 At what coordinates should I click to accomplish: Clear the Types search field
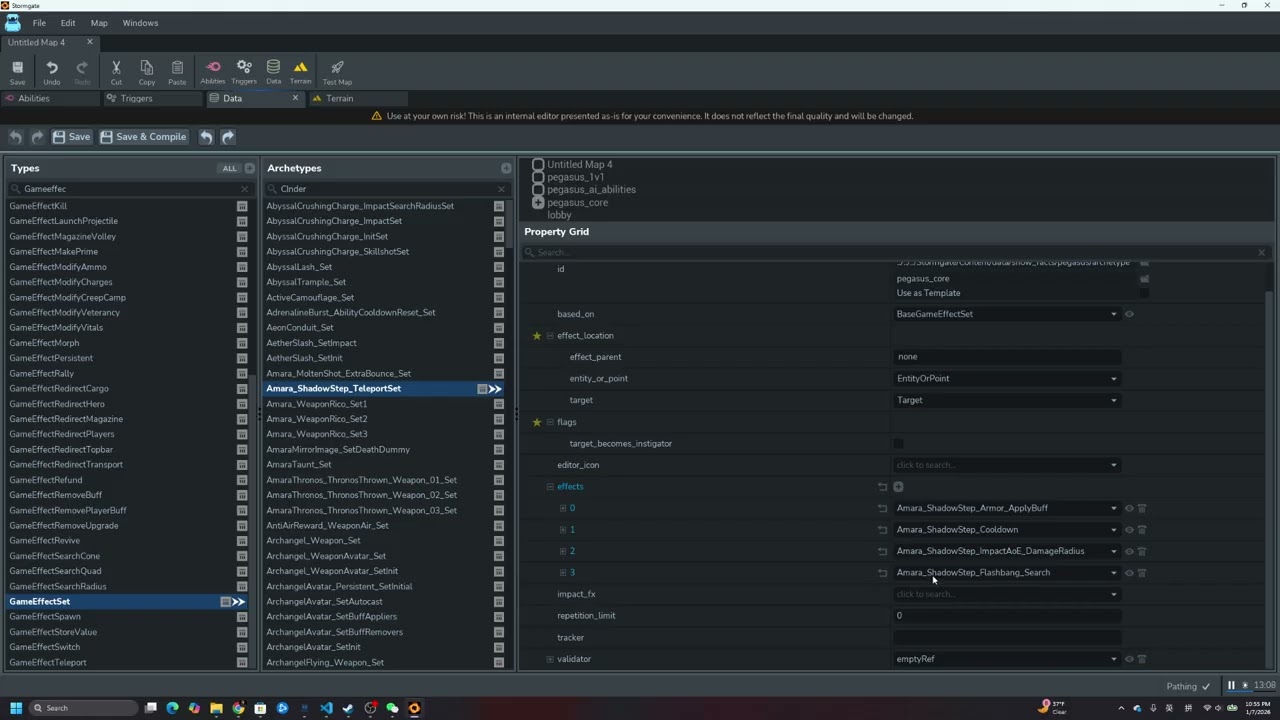pyautogui.click(x=244, y=189)
